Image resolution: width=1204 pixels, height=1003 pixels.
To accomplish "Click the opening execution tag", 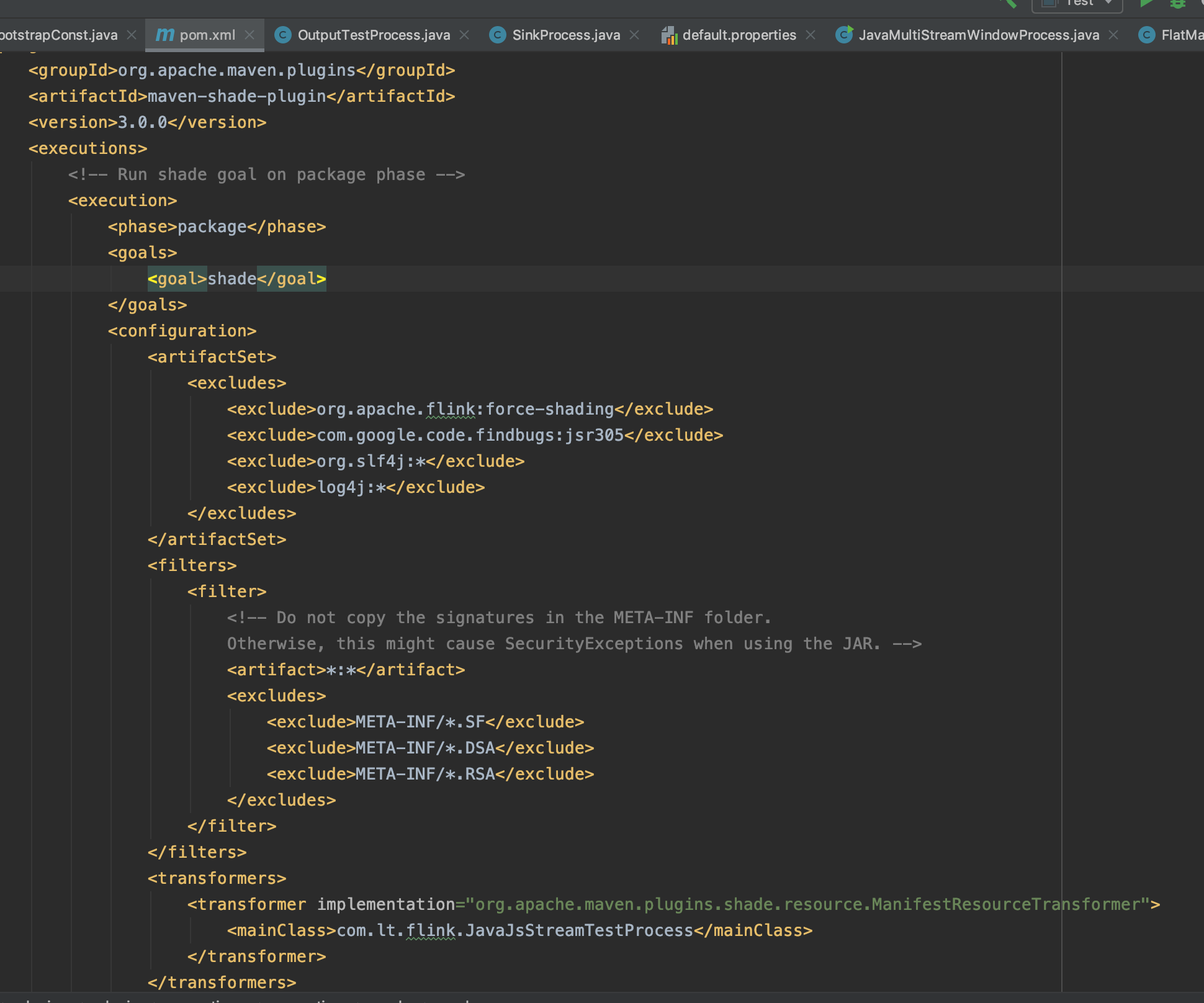I will (122, 200).
